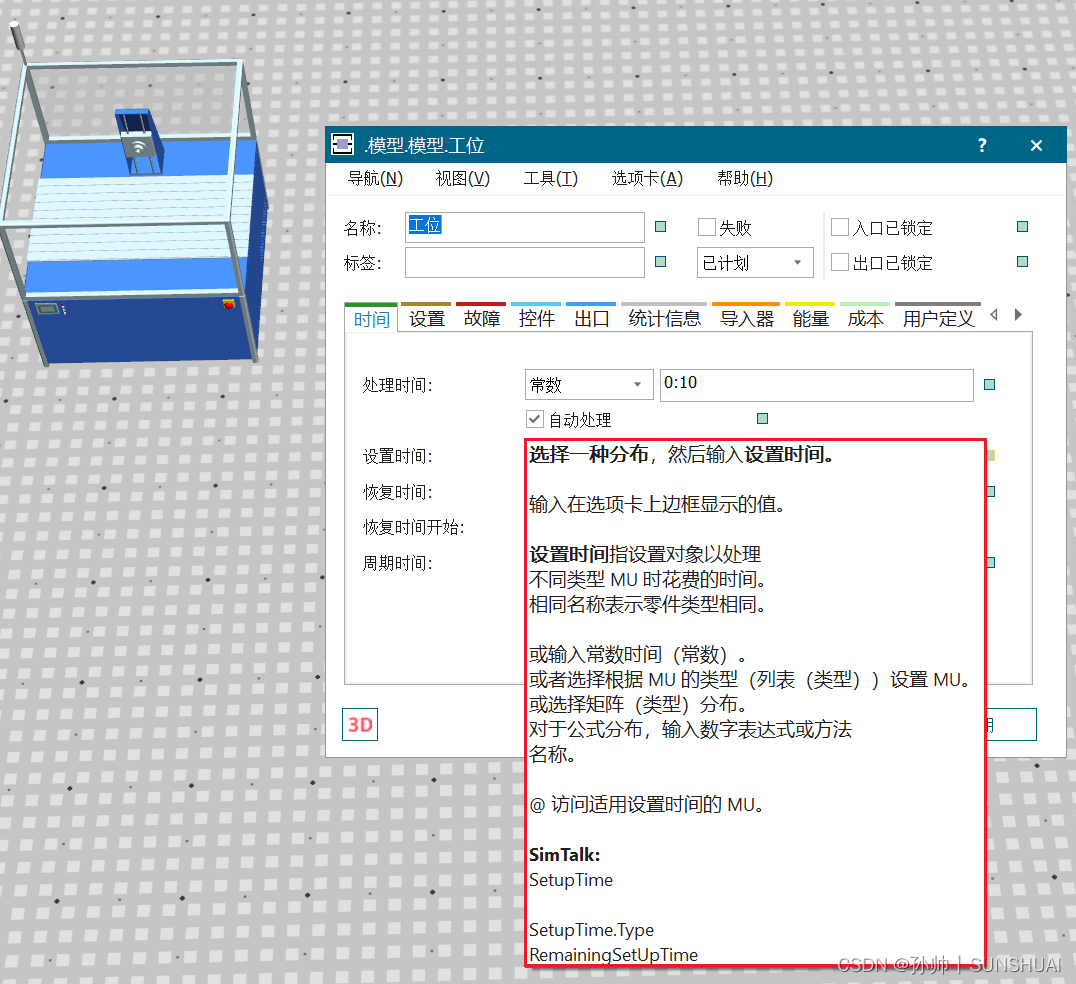
Task: Click the 周期时间 label
Action: (x=397, y=563)
